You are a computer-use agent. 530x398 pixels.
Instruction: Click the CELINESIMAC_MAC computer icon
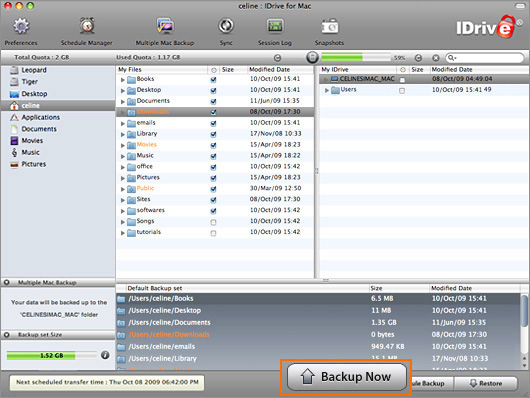[x=335, y=79]
